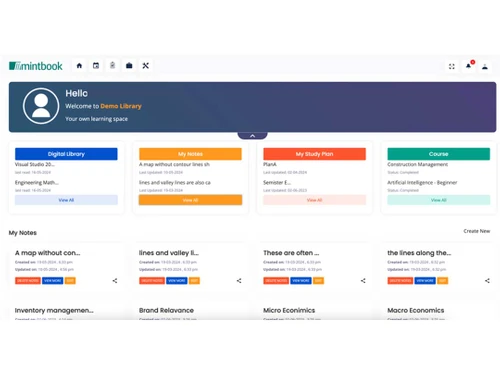The height and width of the screenshot is (375, 500).
Task: Open 'Brand Relavance' note title
Action: pyautogui.click(x=166, y=310)
